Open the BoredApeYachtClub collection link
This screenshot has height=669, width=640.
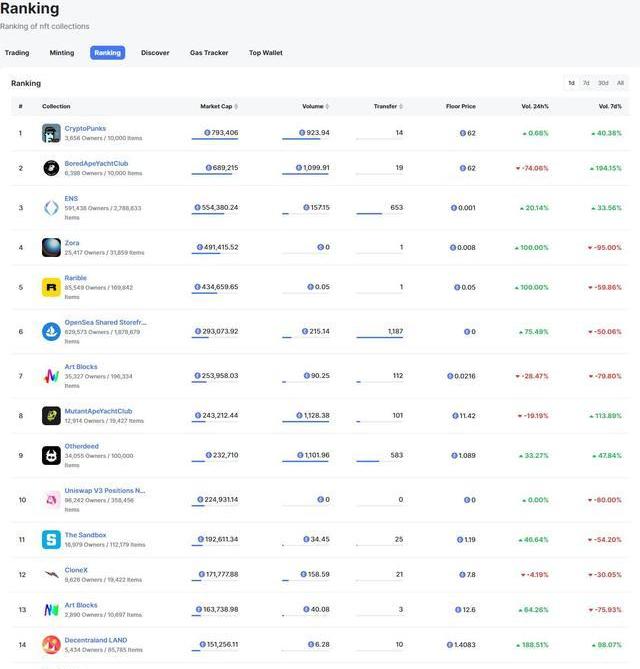pyautogui.click(x=96, y=163)
